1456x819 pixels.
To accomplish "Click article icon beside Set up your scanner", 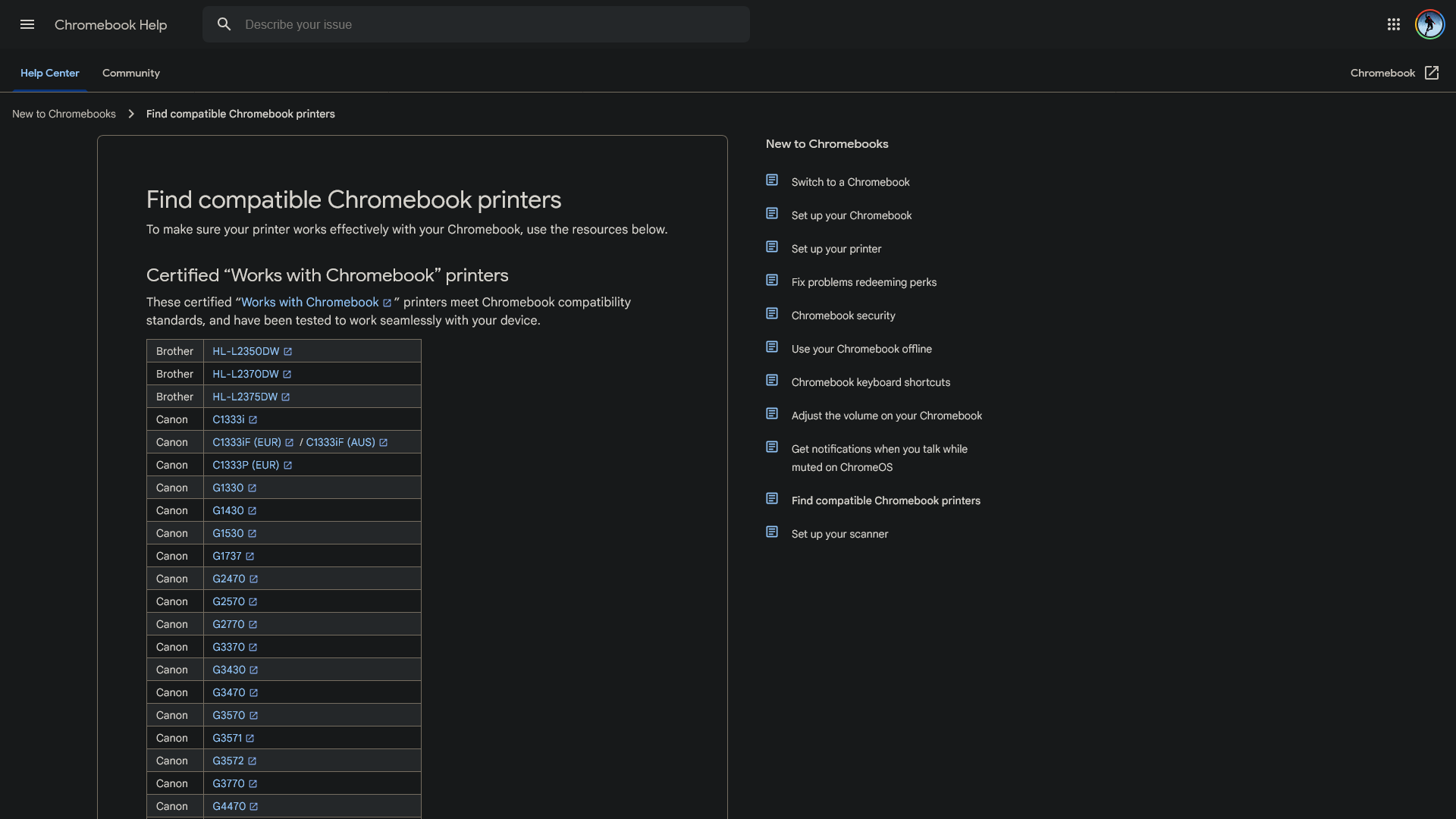I will coord(772,532).
